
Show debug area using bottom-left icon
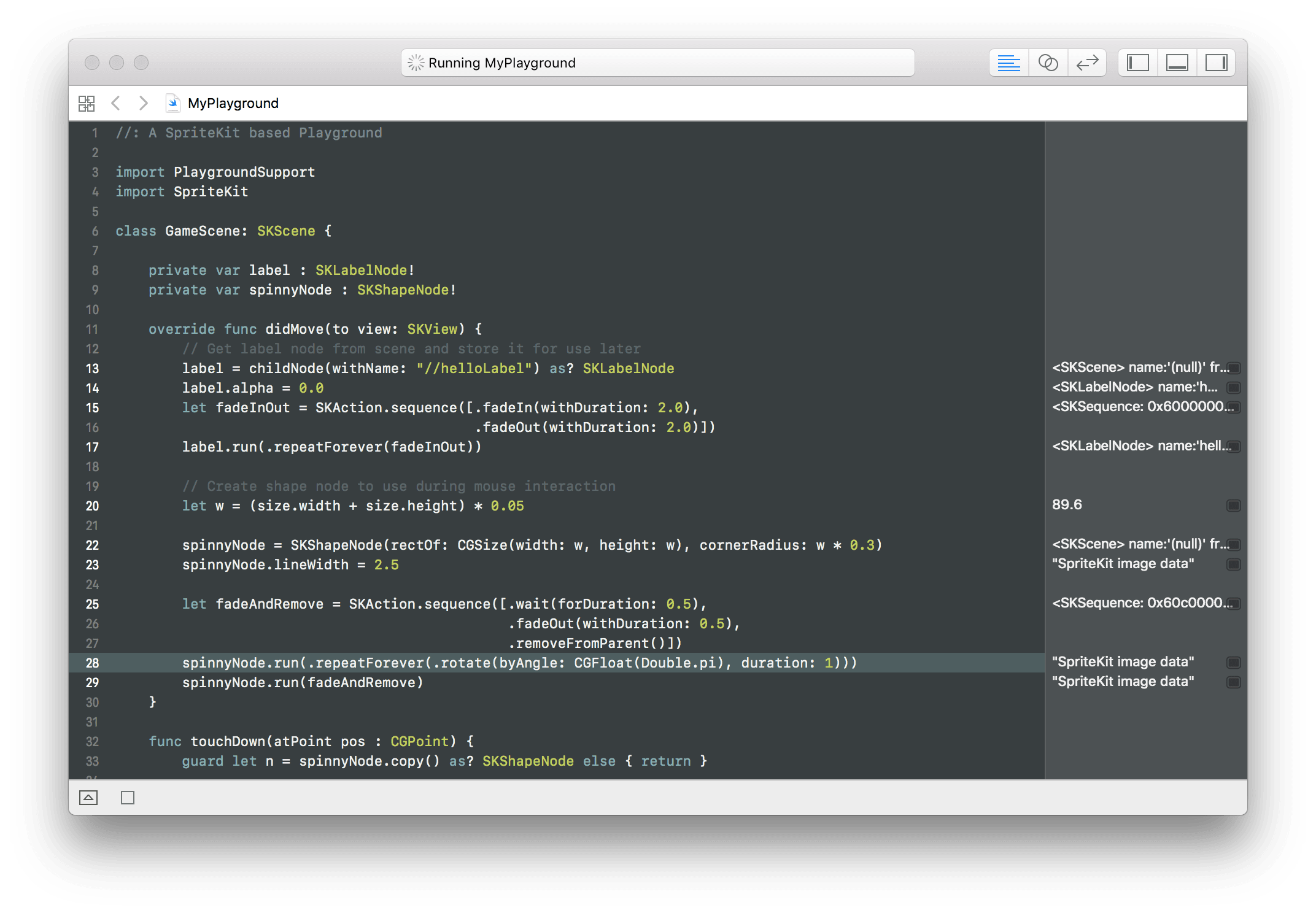88,798
